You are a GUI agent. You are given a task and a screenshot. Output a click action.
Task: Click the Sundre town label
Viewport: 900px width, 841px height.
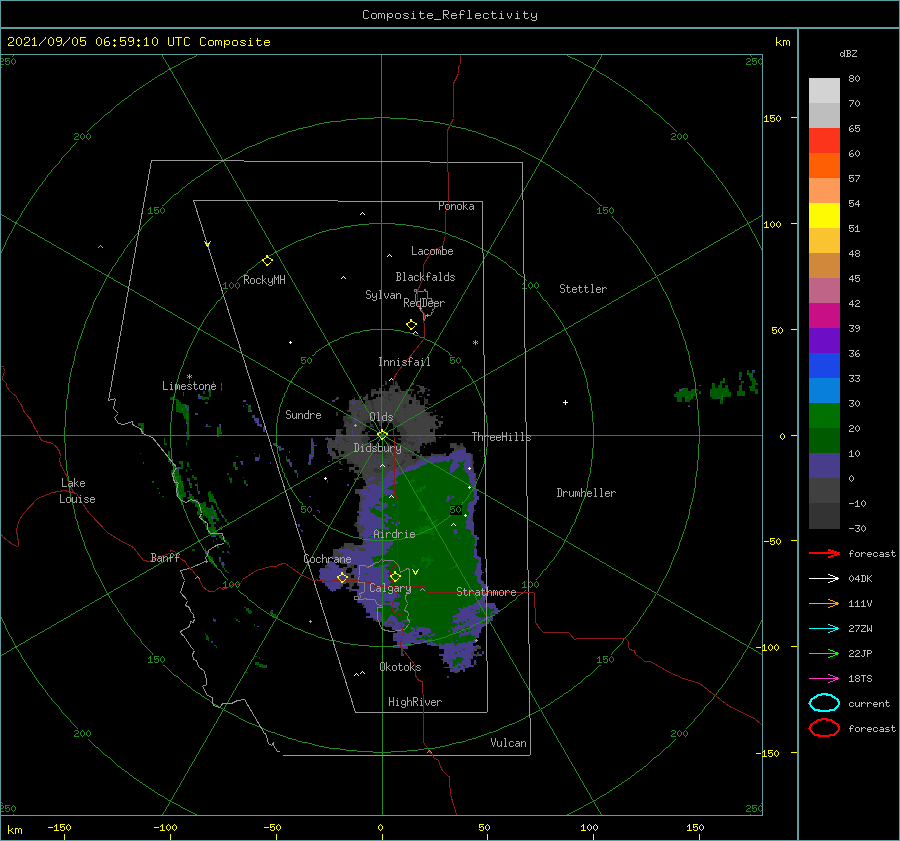303,414
